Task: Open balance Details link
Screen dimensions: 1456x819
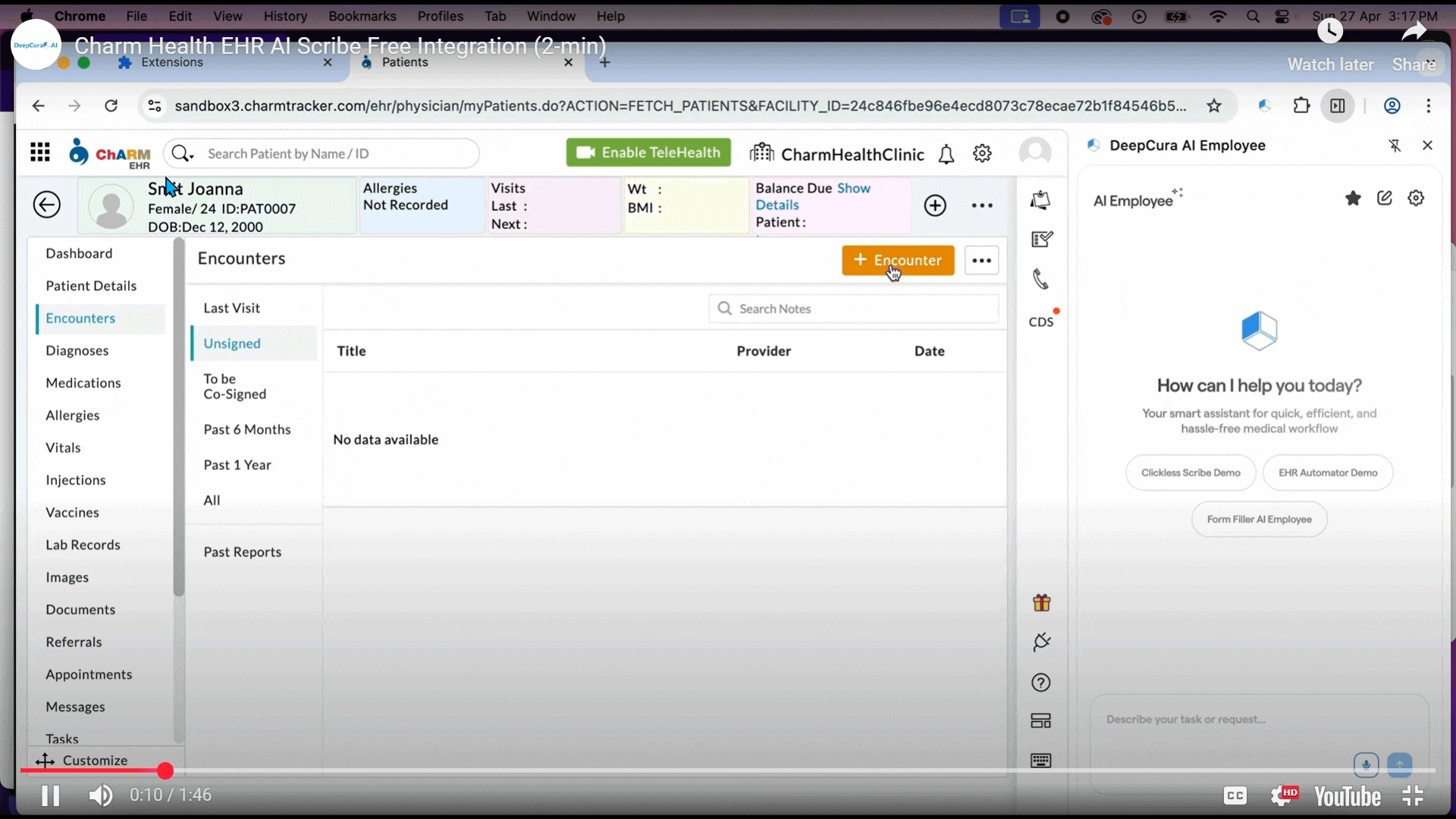Action: click(x=777, y=205)
